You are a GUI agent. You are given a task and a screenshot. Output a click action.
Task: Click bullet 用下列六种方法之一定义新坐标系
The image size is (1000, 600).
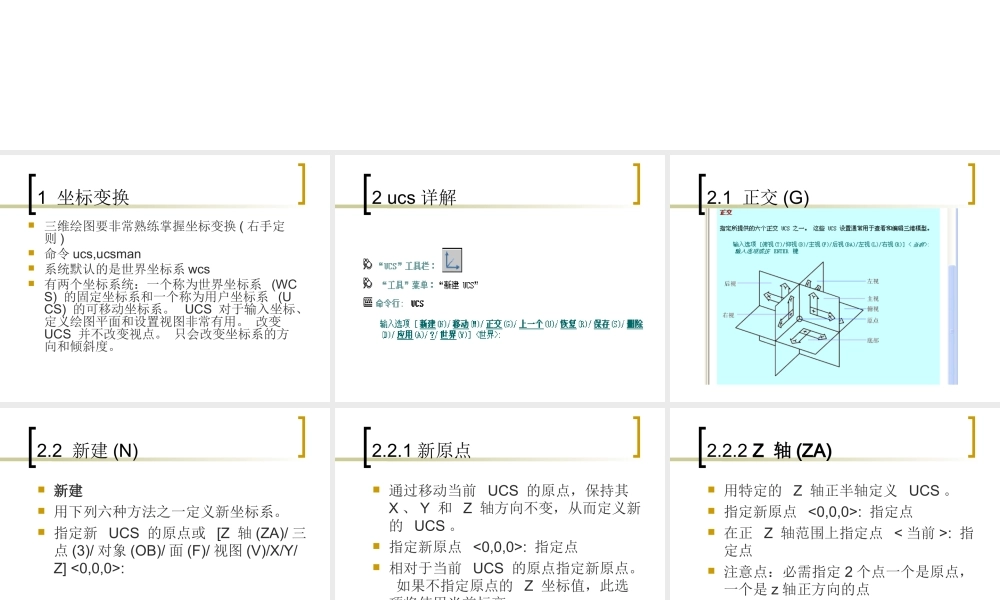coord(168,511)
